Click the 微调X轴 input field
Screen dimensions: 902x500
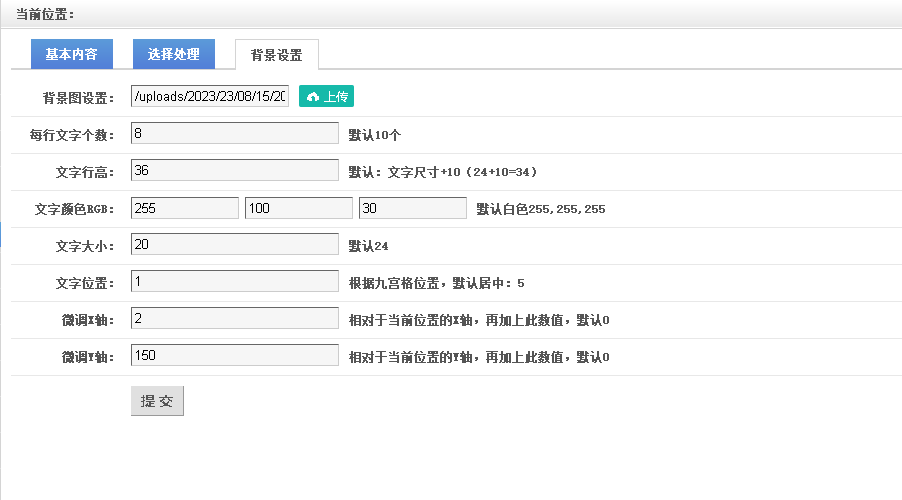pos(235,318)
